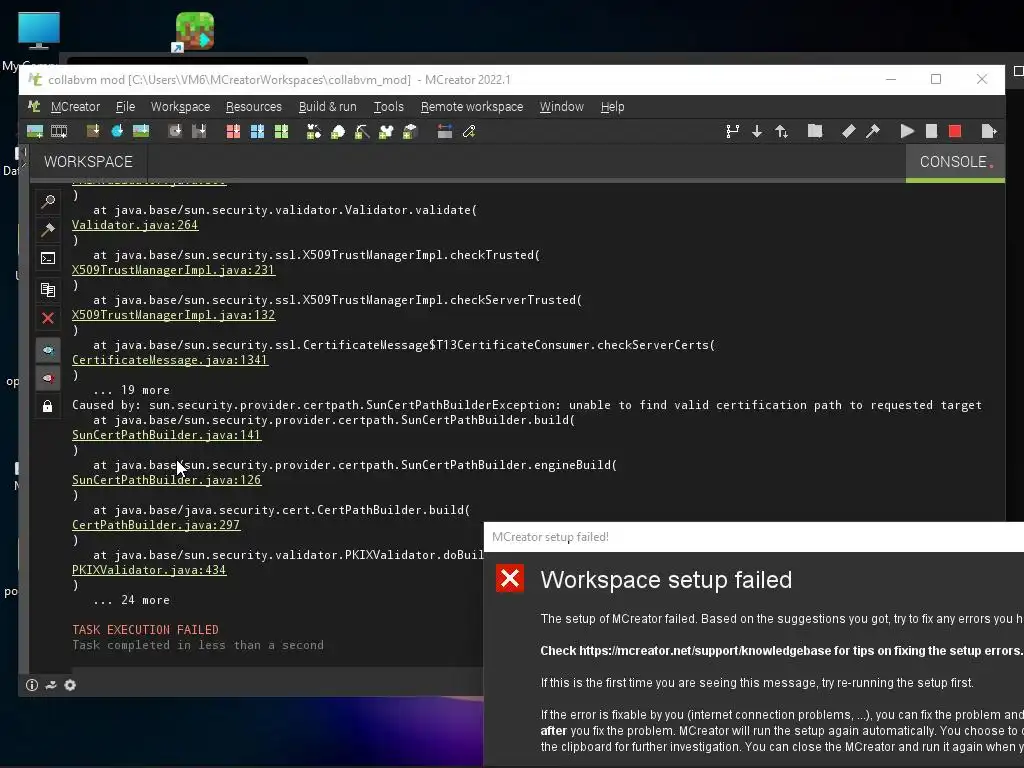Open the Window menu
The width and height of the screenshot is (1024, 768).
[x=562, y=106]
